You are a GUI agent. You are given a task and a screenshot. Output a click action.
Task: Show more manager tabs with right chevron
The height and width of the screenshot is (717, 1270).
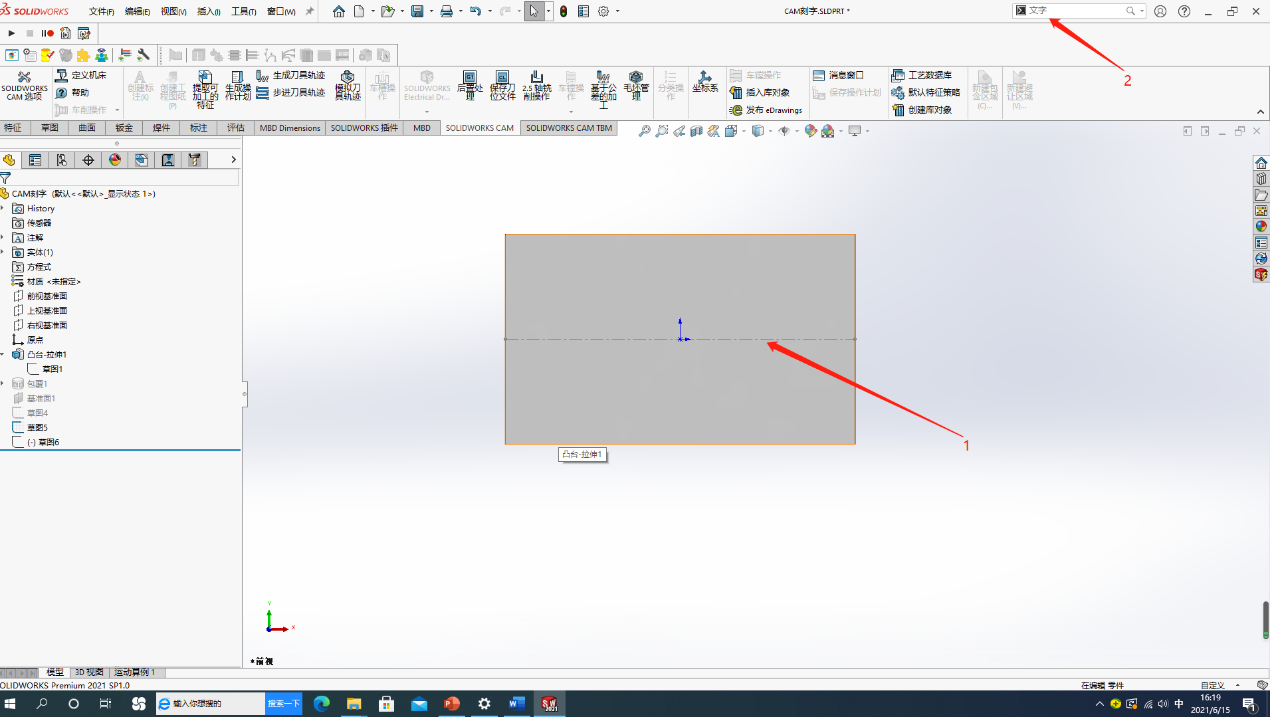click(233, 160)
